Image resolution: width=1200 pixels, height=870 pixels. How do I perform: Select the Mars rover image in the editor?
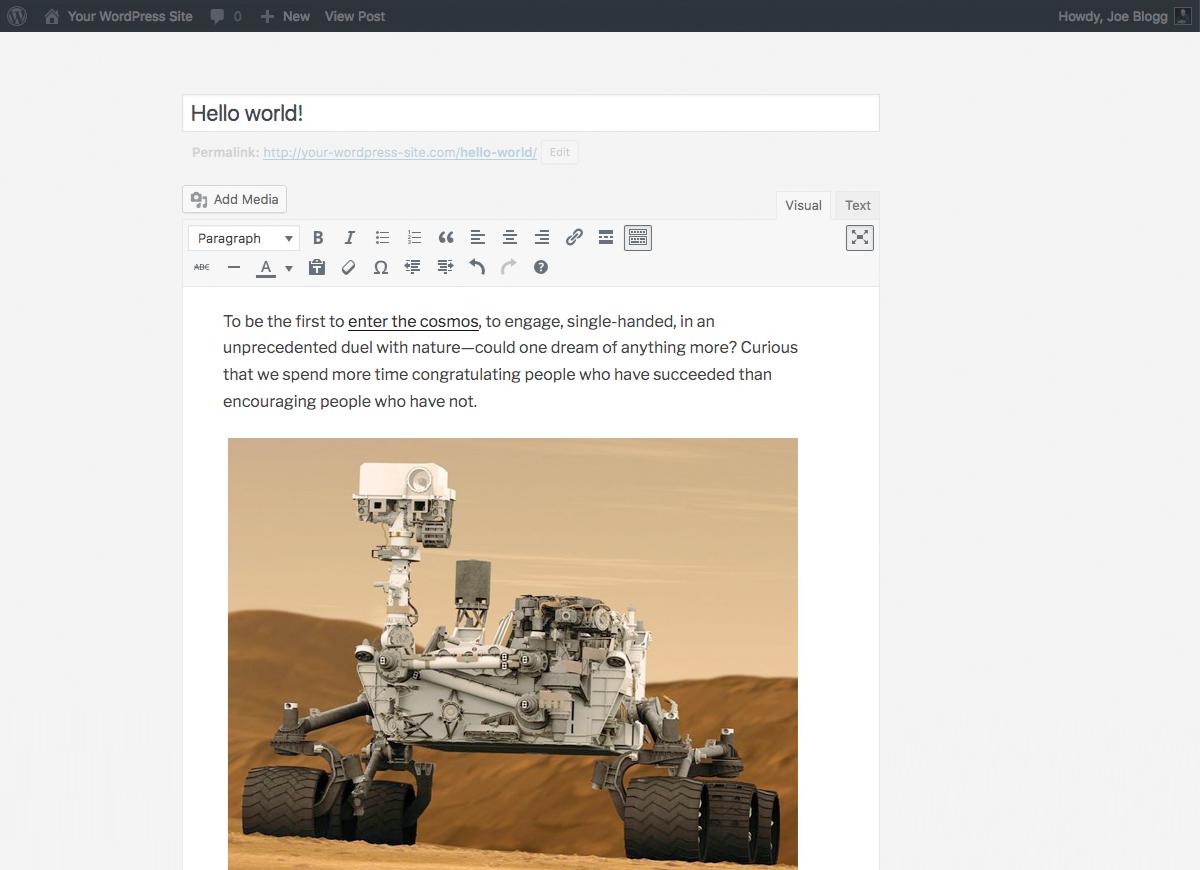(x=513, y=653)
